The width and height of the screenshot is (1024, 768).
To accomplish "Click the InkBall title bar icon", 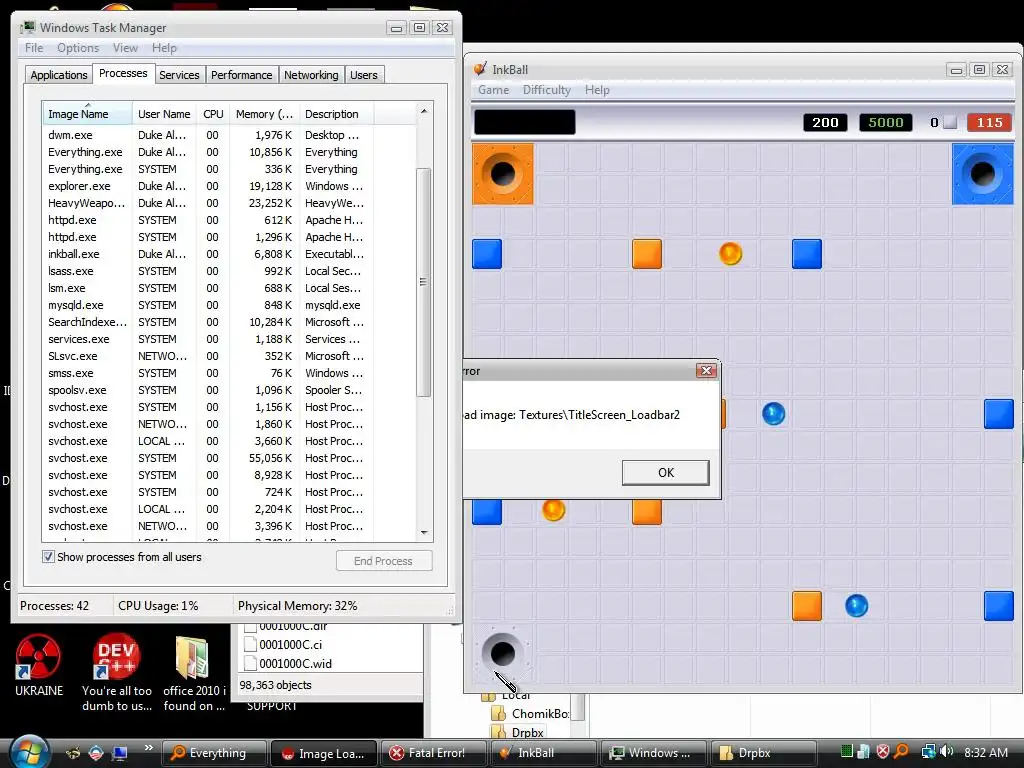I will (x=481, y=69).
